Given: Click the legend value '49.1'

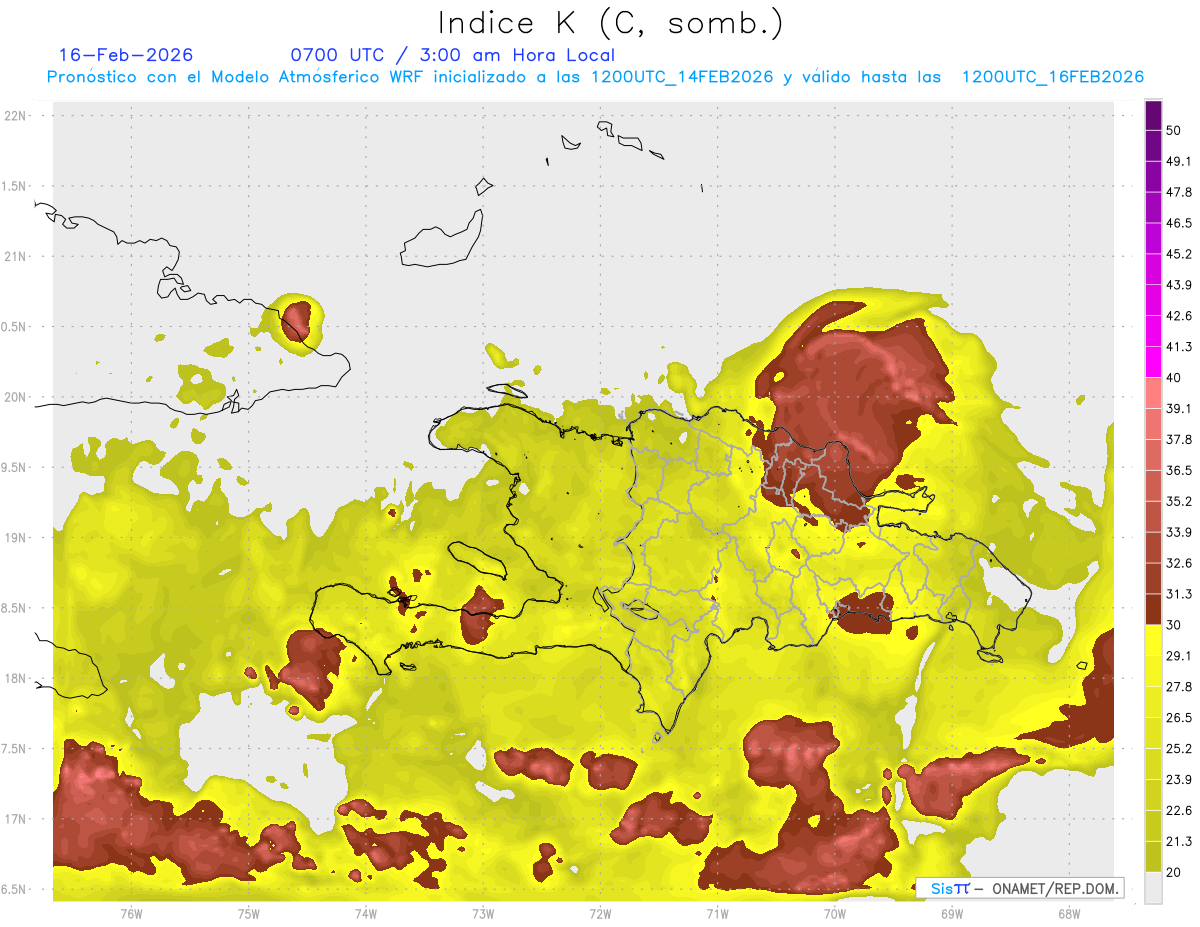Looking at the screenshot, I should [1179, 161].
